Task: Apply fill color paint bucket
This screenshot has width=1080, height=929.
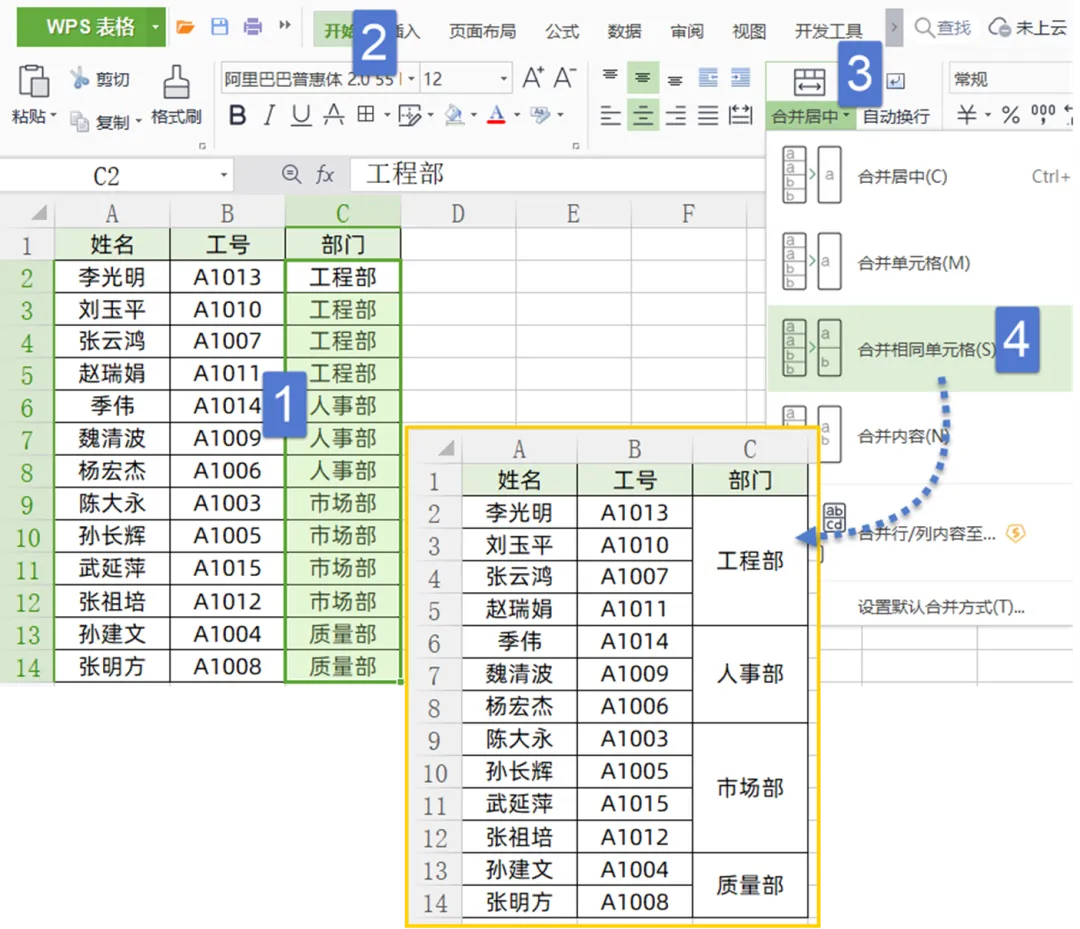Action: pyautogui.click(x=454, y=115)
